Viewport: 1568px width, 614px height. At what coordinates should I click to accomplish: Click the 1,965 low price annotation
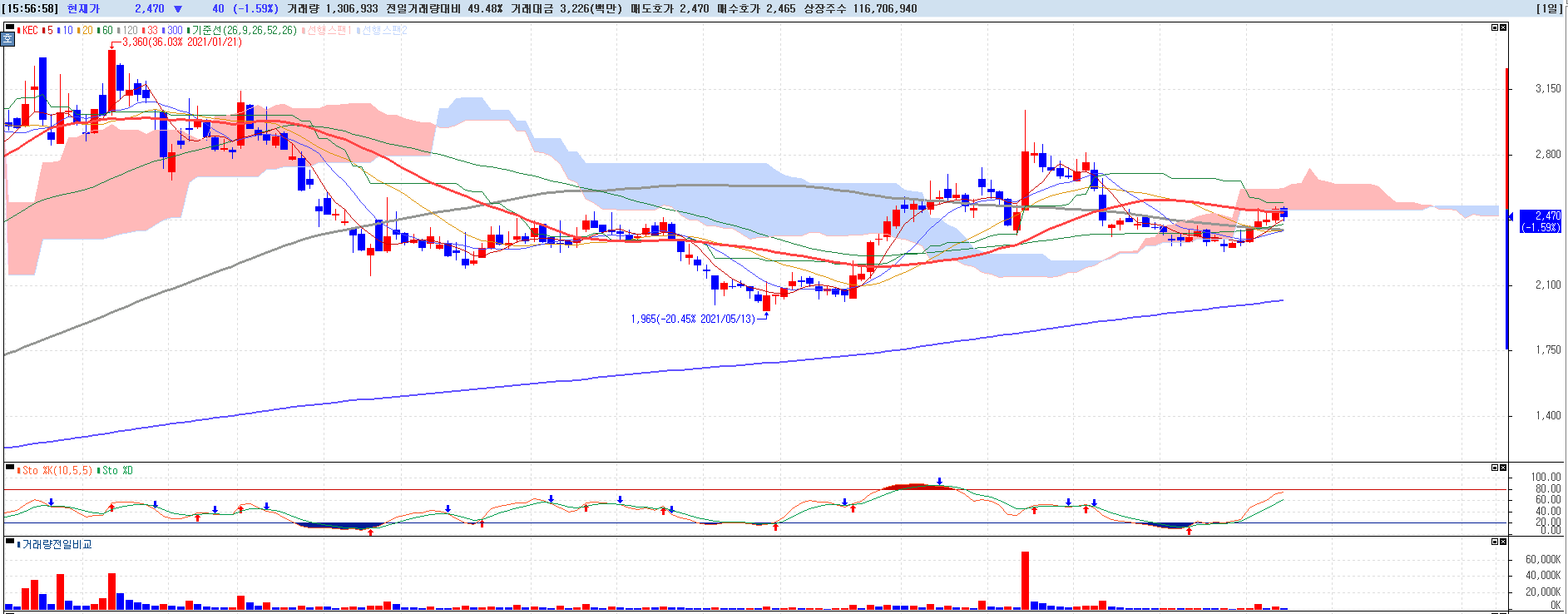click(693, 319)
